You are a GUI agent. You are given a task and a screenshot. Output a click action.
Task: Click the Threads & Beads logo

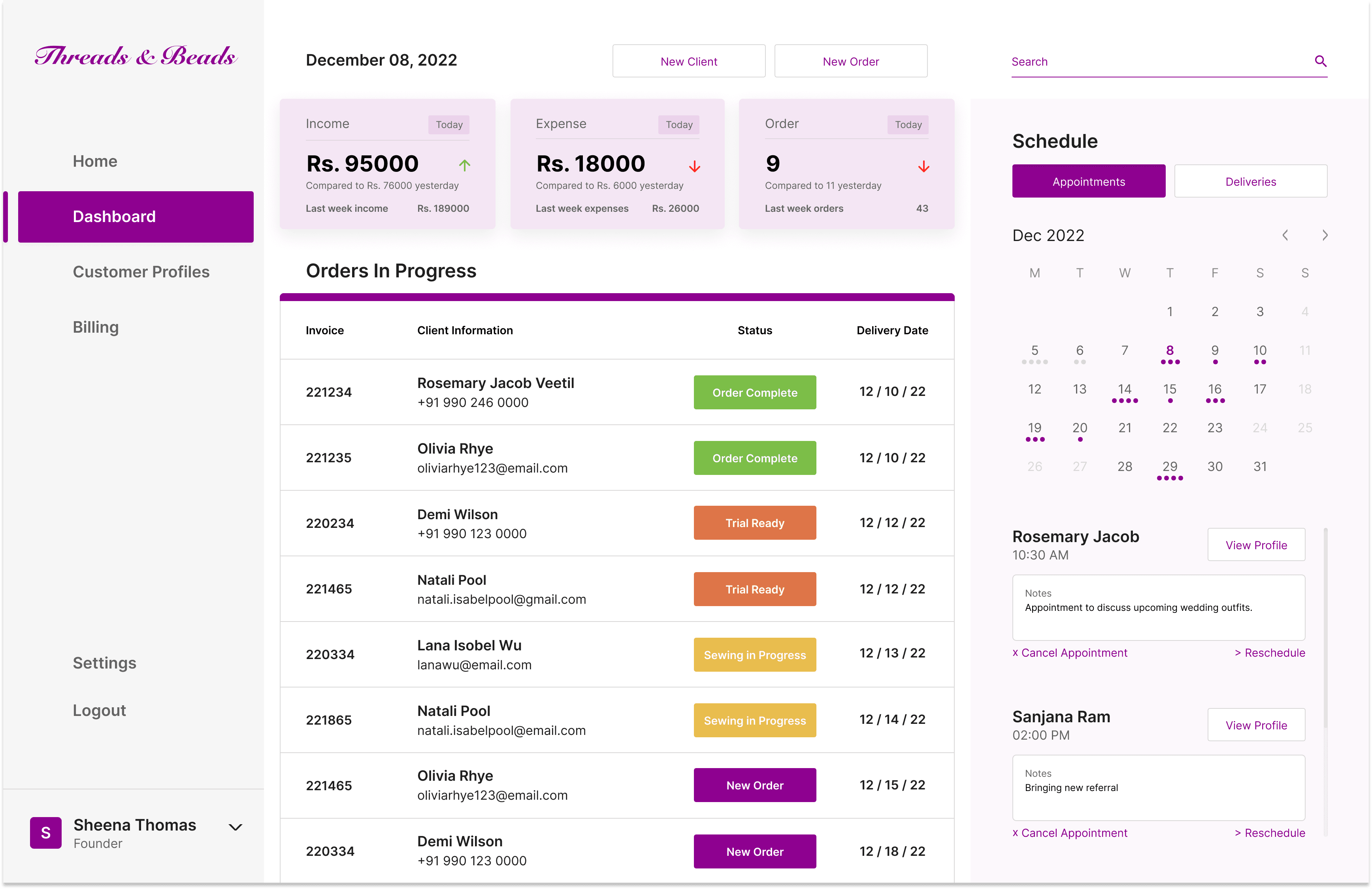tap(136, 56)
